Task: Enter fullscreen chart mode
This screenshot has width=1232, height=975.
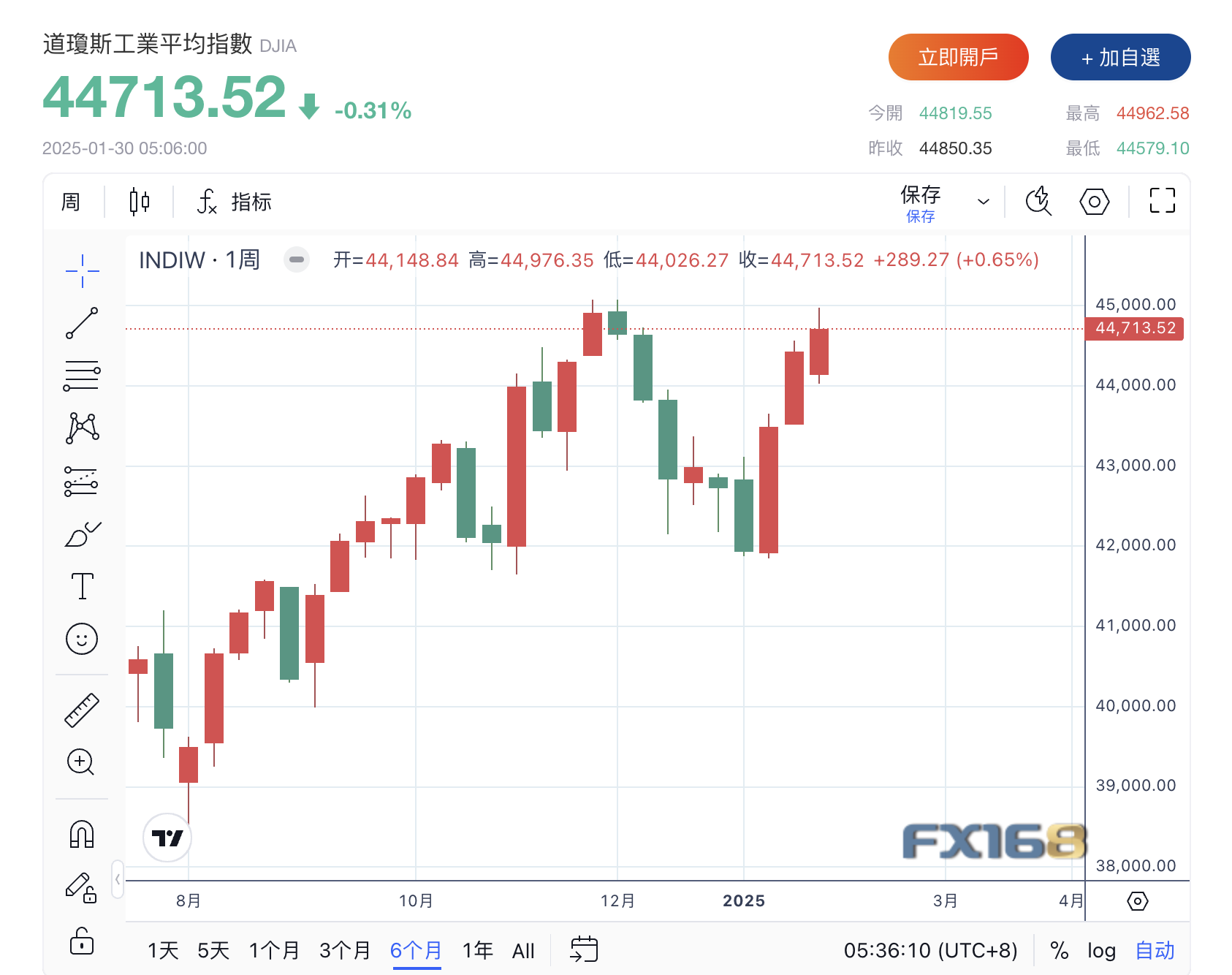Action: (x=1162, y=201)
